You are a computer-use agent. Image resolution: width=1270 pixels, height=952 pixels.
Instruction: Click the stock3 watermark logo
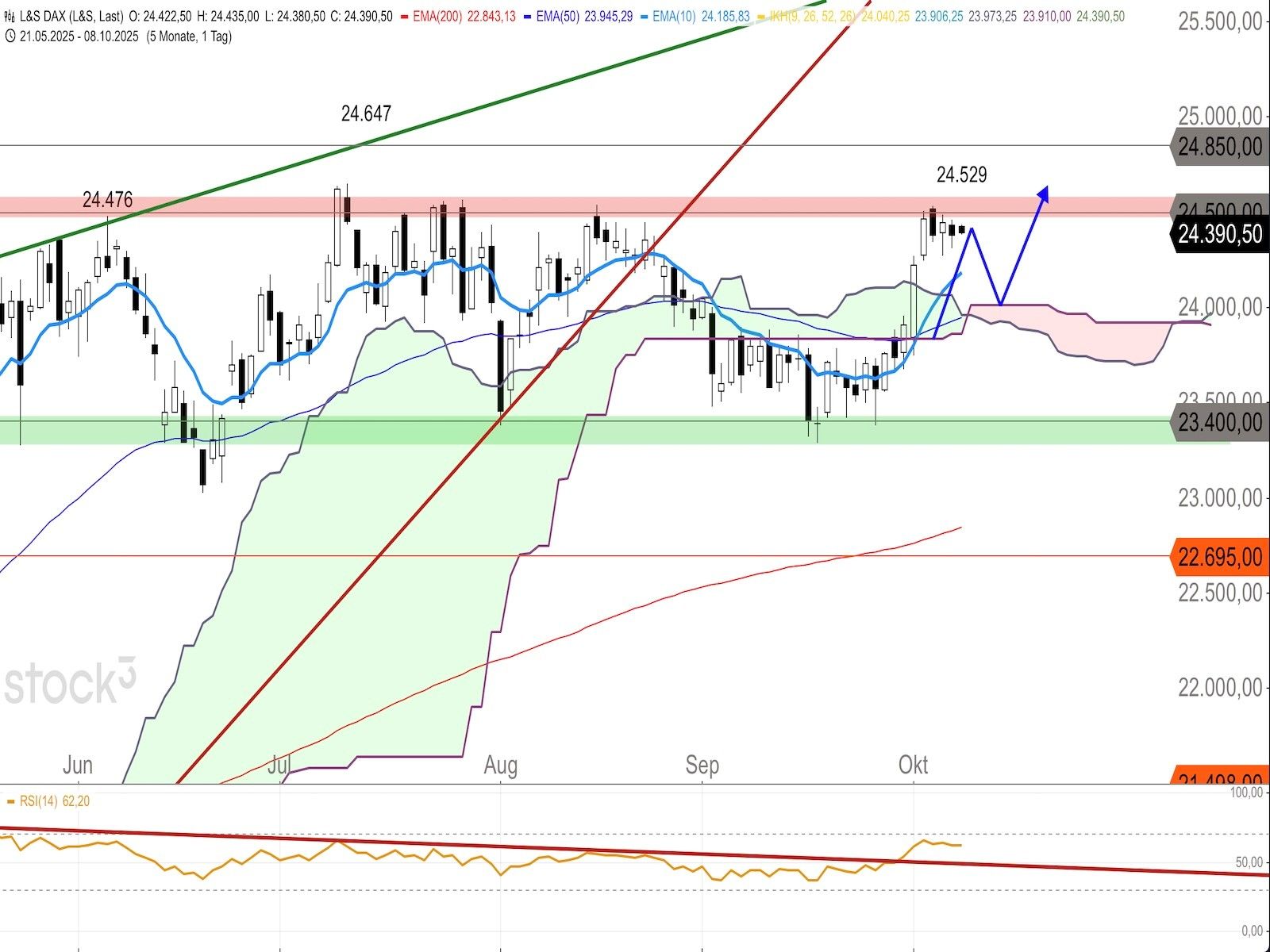click(x=70, y=682)
